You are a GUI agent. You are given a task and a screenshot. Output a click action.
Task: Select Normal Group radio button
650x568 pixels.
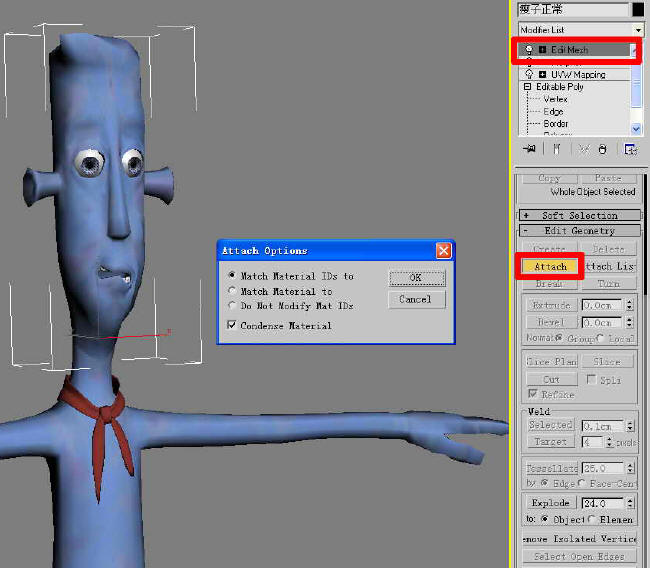[x=560, y=338]
